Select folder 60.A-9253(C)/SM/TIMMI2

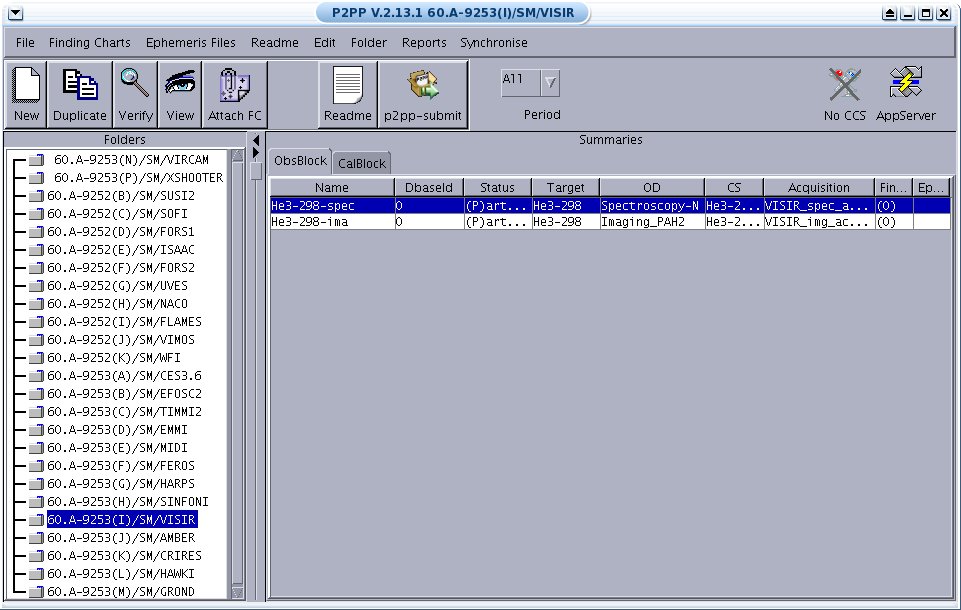pos(124,411)
